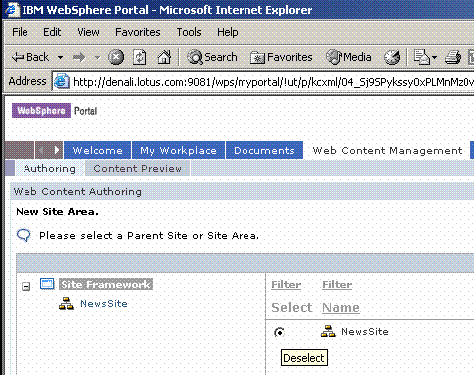Go back with the Back arrow button
474x375 pixels.
(x=30, y=57)
